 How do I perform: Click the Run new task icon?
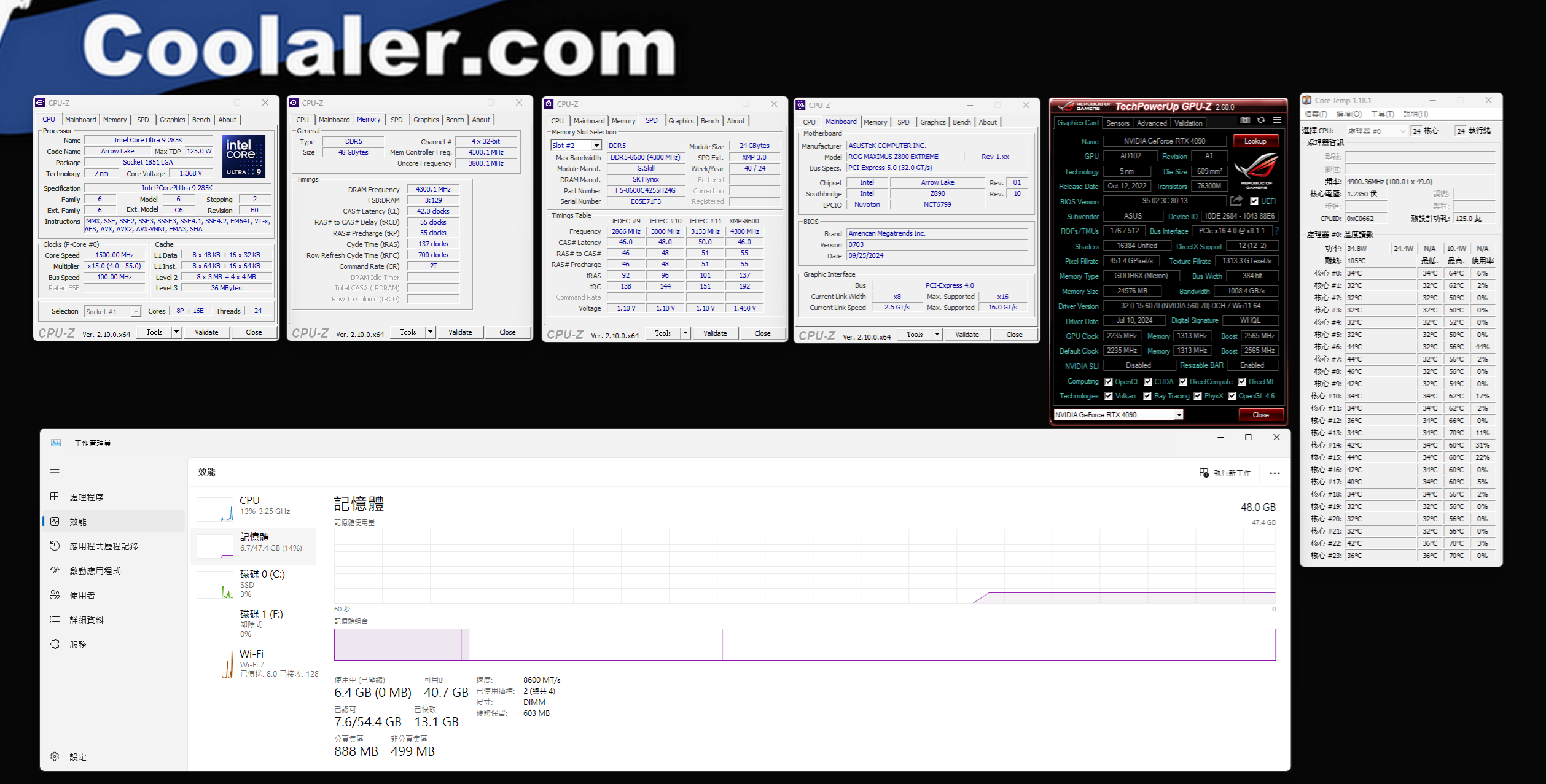pyautogui.click(x=1204, y=473)
